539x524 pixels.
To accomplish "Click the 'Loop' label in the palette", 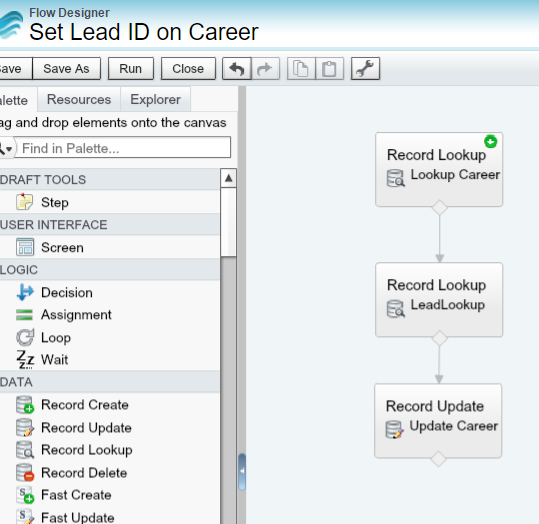I will click(x=56, y=338).
